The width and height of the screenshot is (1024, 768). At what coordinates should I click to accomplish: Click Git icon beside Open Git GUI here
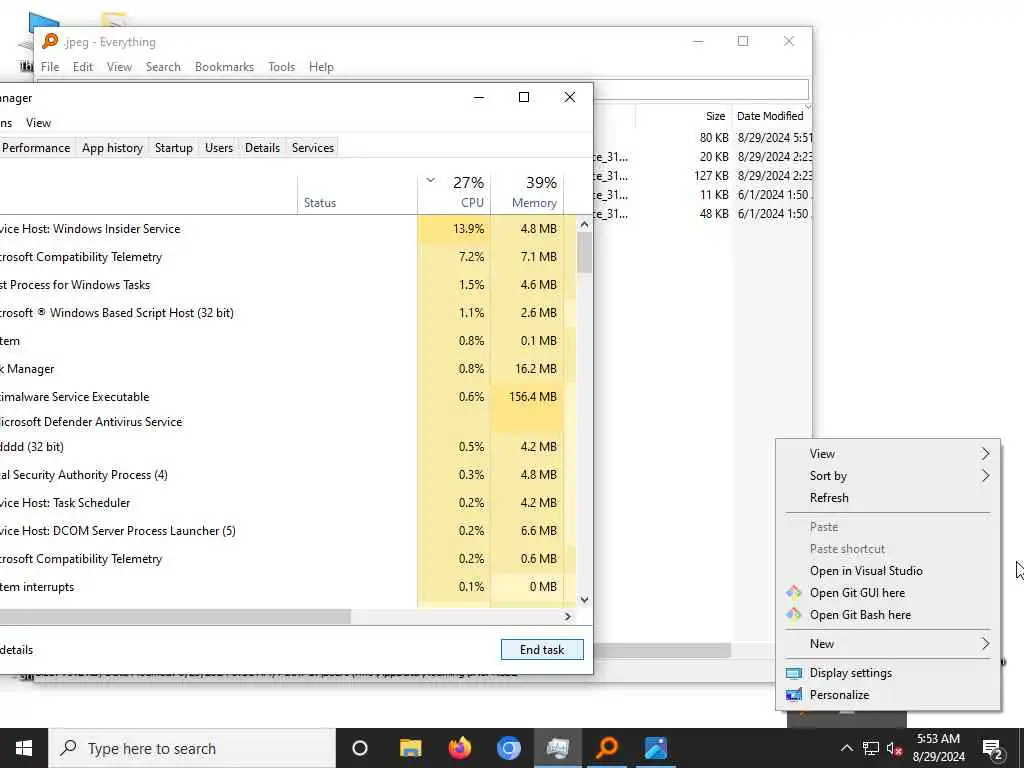(793, 592)
